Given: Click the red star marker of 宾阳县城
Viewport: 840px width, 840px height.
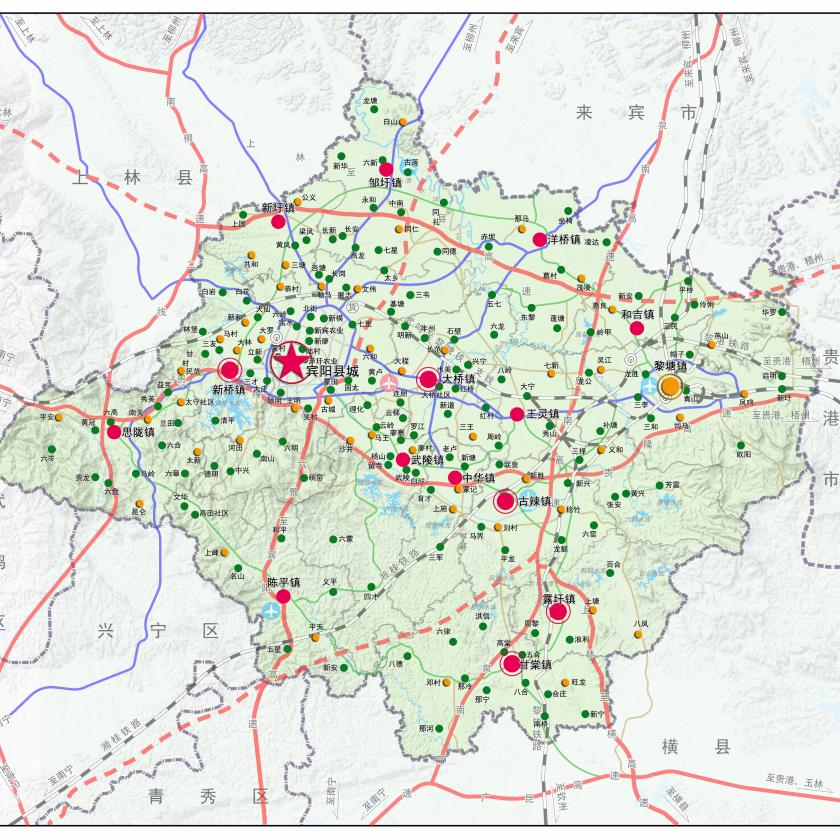Looking at the screenshot, I should tap(290, 362).
